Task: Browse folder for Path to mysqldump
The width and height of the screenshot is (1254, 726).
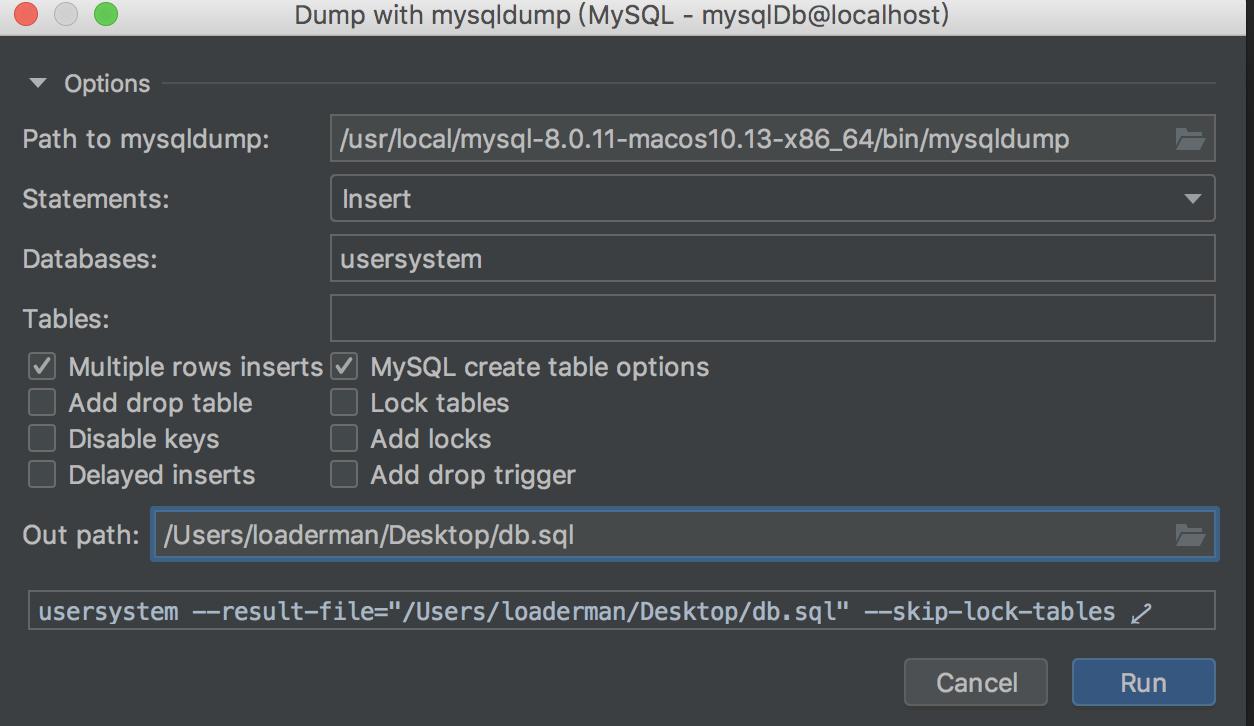Action: pyautogui.click(x=1189, y=139)
